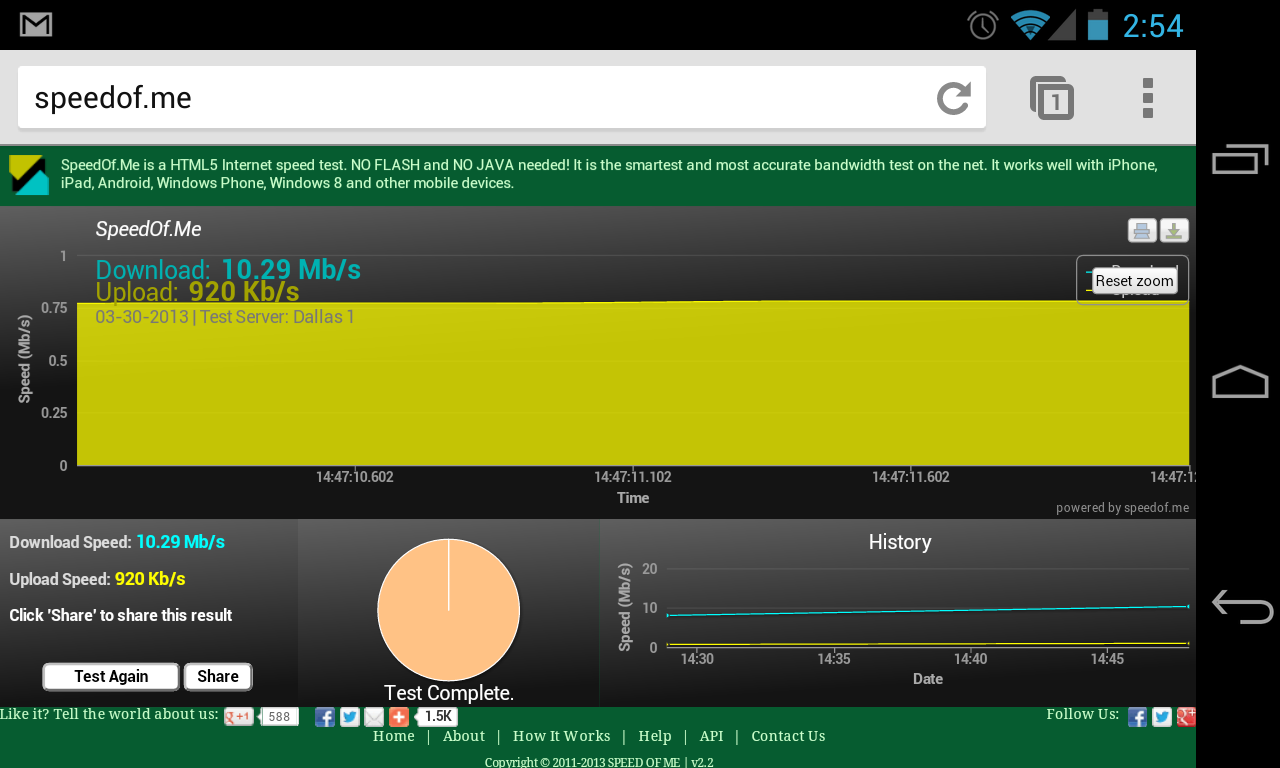Share via email envelope icon
This screenshot has width=1280, height=768.
coord(374,717)
